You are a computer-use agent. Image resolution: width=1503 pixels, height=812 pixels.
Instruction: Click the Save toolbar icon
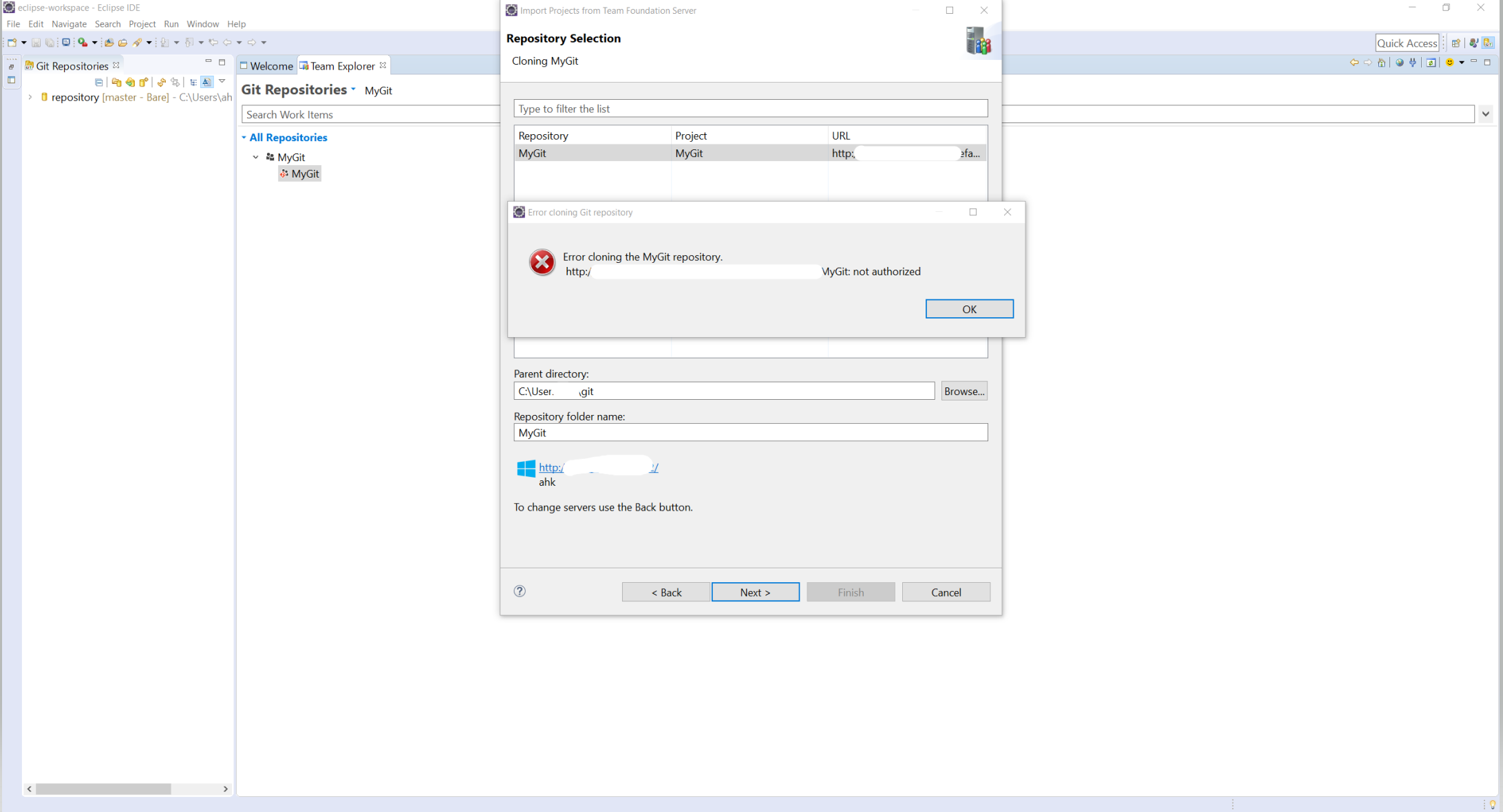point(36,43)
